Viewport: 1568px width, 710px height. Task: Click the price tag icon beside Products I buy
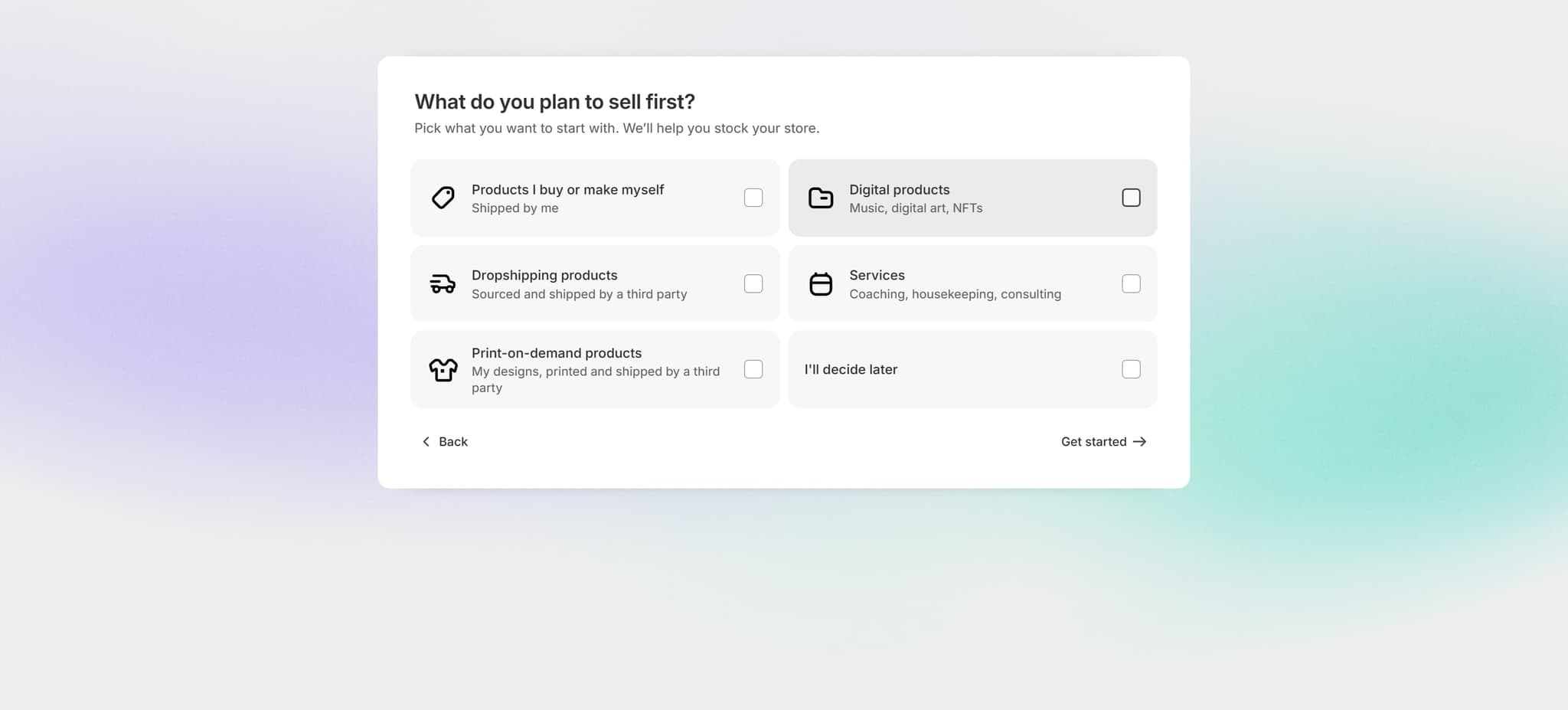(443, 198)
